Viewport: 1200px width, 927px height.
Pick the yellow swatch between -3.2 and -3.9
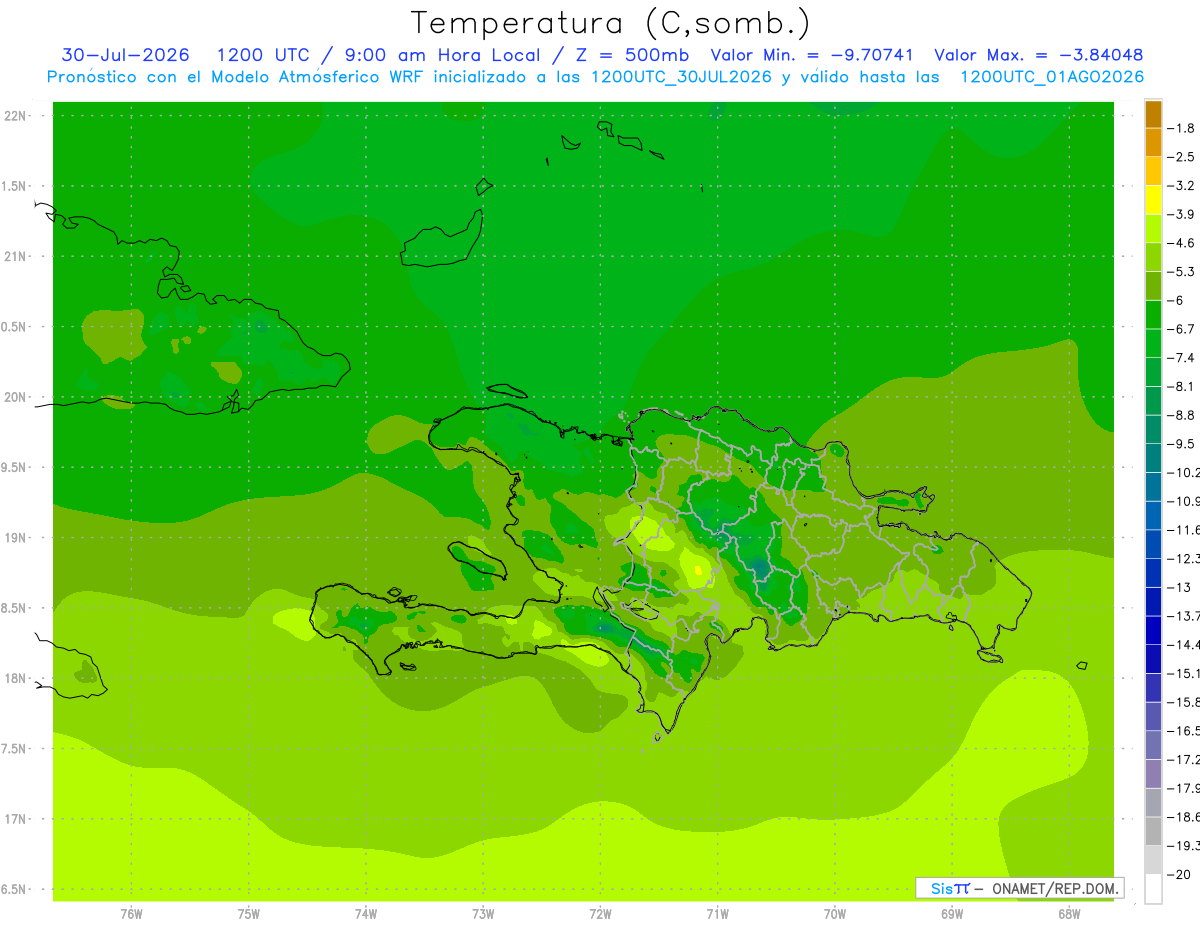click(x=1153, y=200)
